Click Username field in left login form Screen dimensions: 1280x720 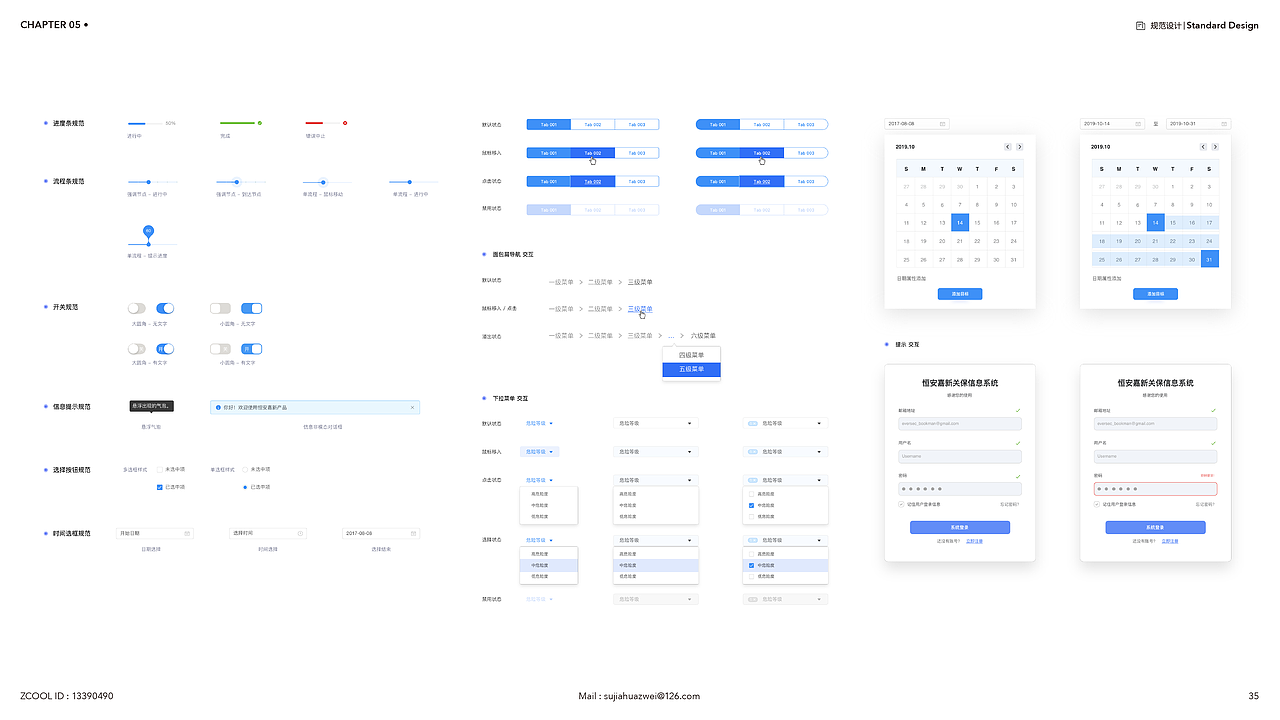tap(960, 456)
